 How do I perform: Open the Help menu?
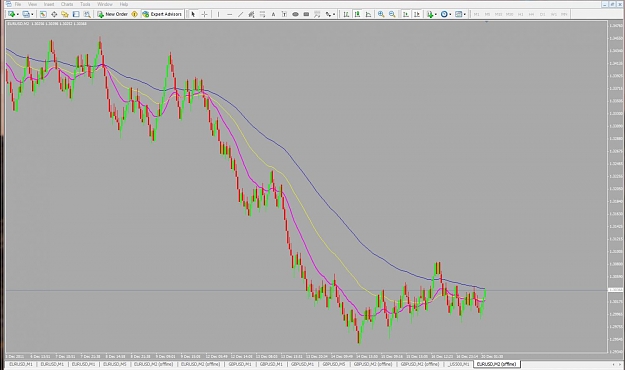pos(124,4)
